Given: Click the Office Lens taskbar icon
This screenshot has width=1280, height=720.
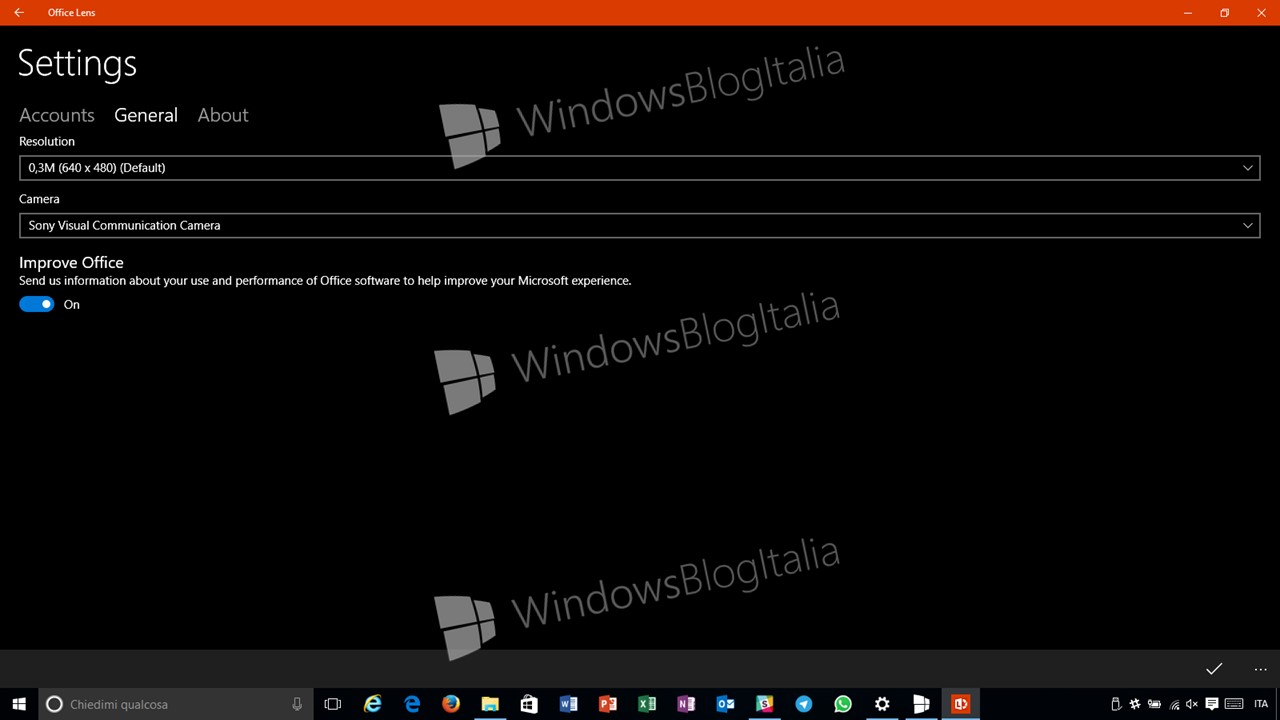Looking at the screenshot, I should tap(960, 704).
